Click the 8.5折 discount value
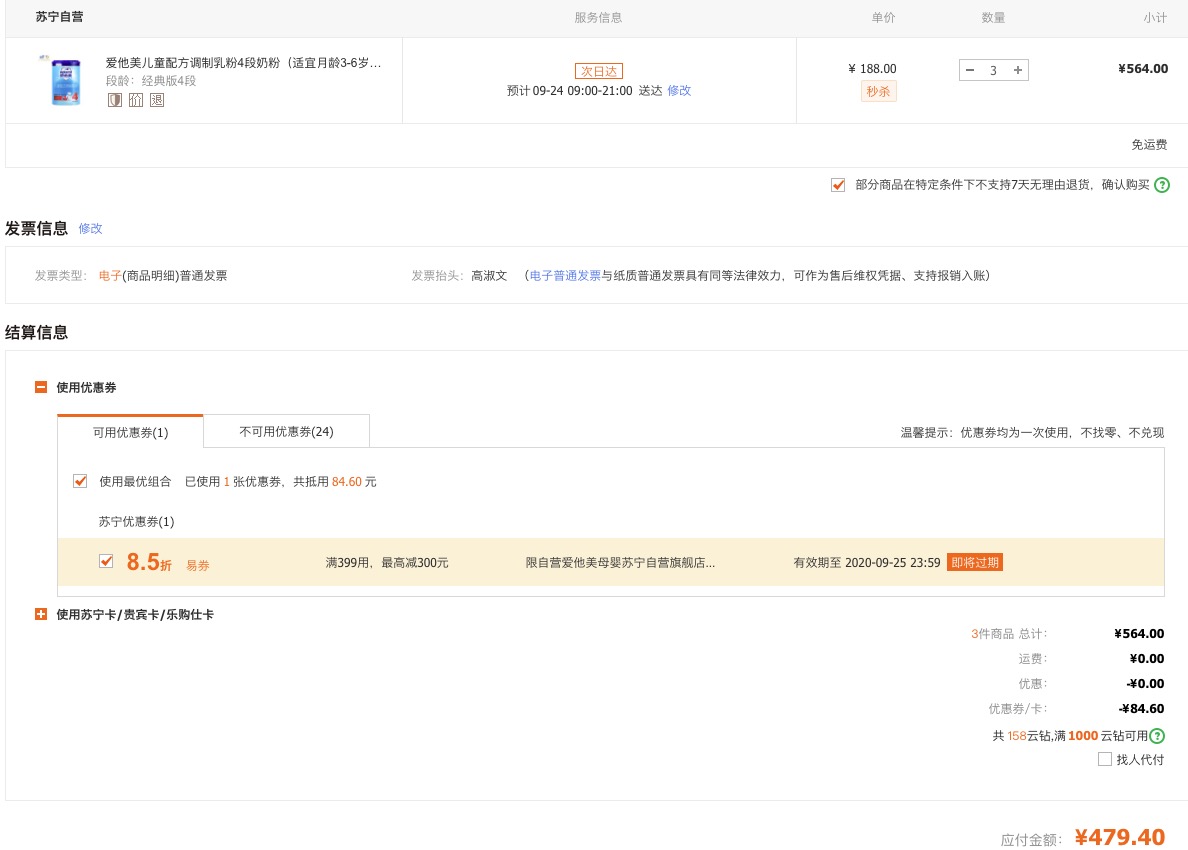This screenshot has width=1188, height=850. 148,562
